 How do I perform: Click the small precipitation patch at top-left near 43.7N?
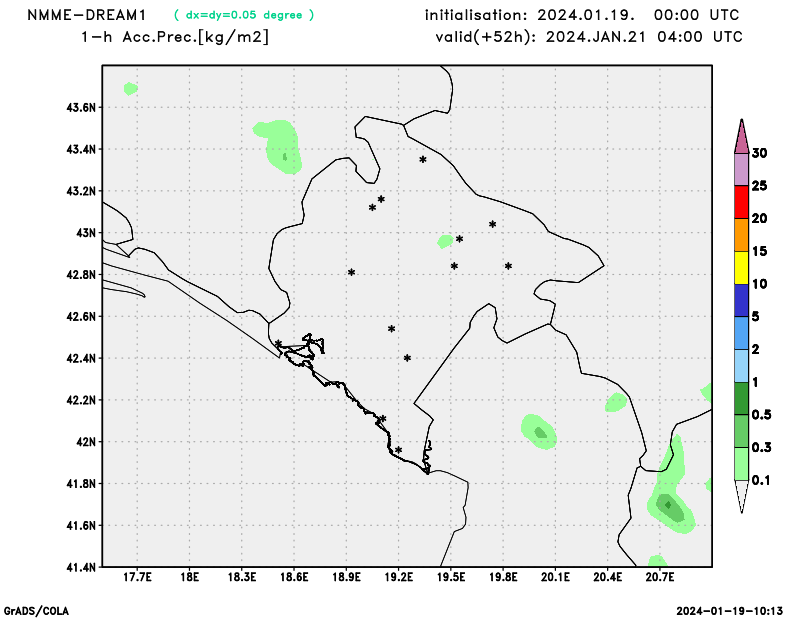click(x=131, y=89)
